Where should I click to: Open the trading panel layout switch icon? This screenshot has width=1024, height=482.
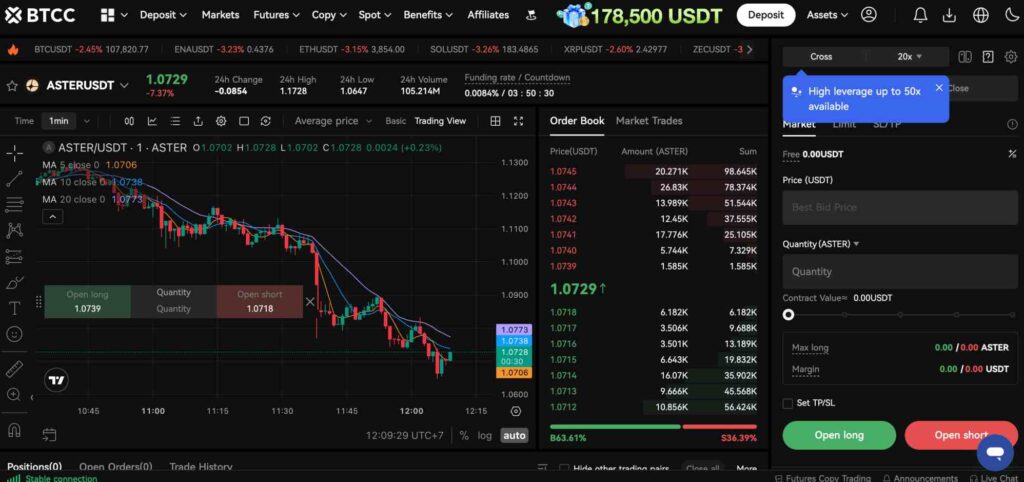(965, 57)
